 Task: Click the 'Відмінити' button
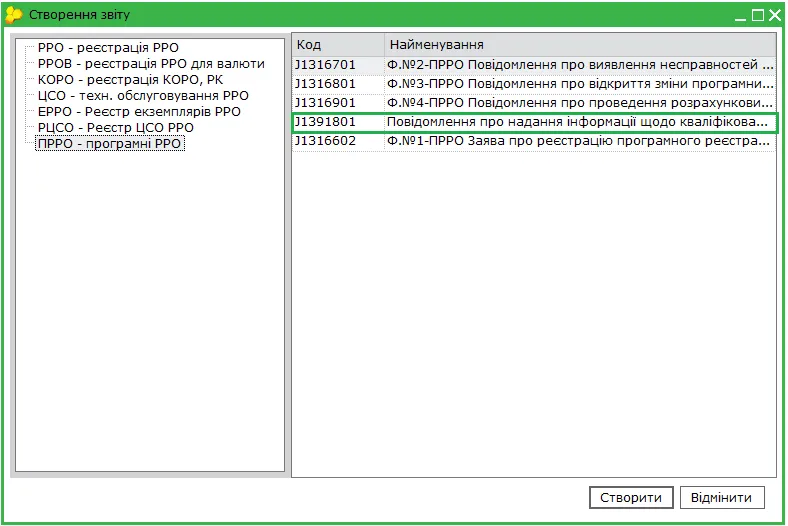tap(722, 497)
